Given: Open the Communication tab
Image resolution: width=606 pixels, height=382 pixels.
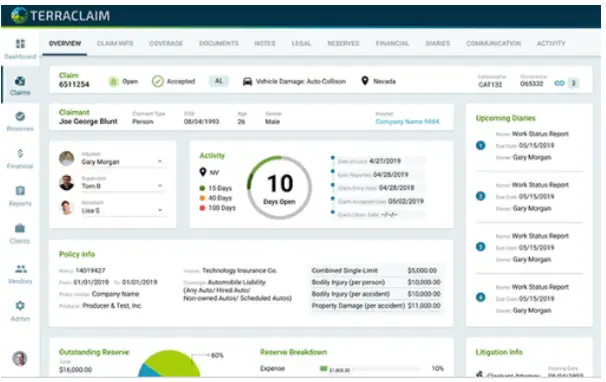Looking at the screenshot, I should (x=494, y=43).
